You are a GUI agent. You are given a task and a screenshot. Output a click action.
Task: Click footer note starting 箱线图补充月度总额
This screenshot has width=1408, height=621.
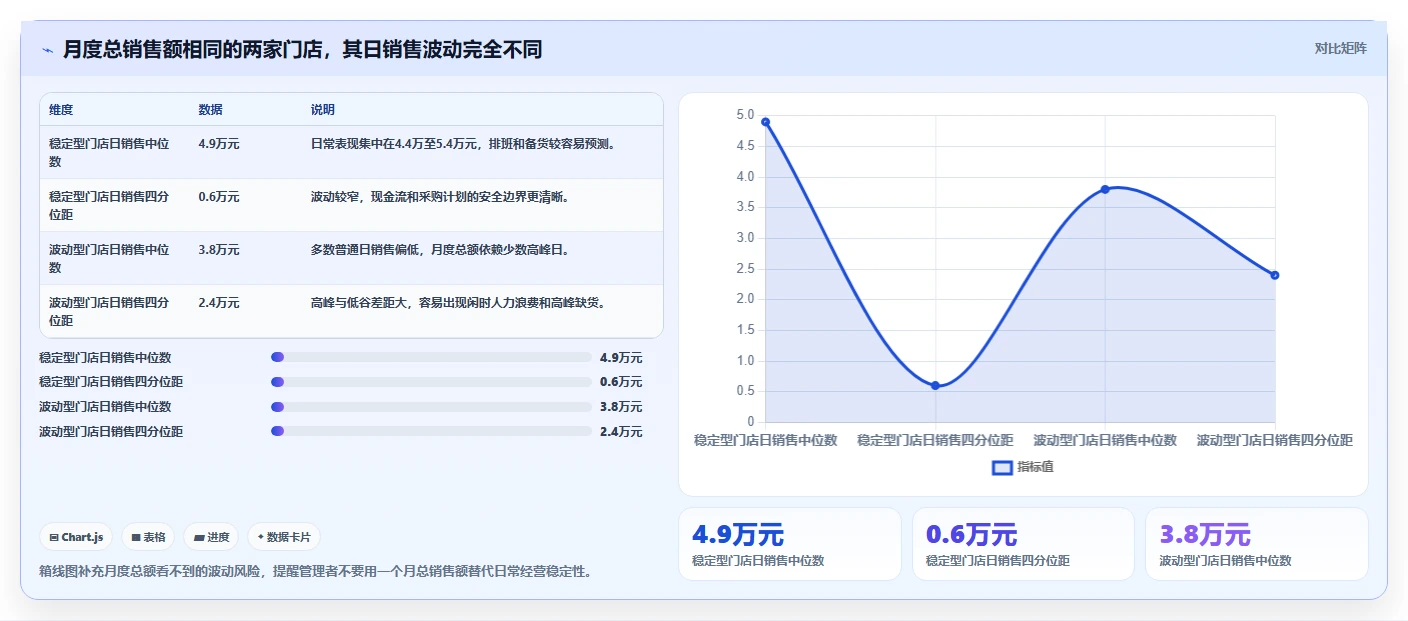coord(315,572)
